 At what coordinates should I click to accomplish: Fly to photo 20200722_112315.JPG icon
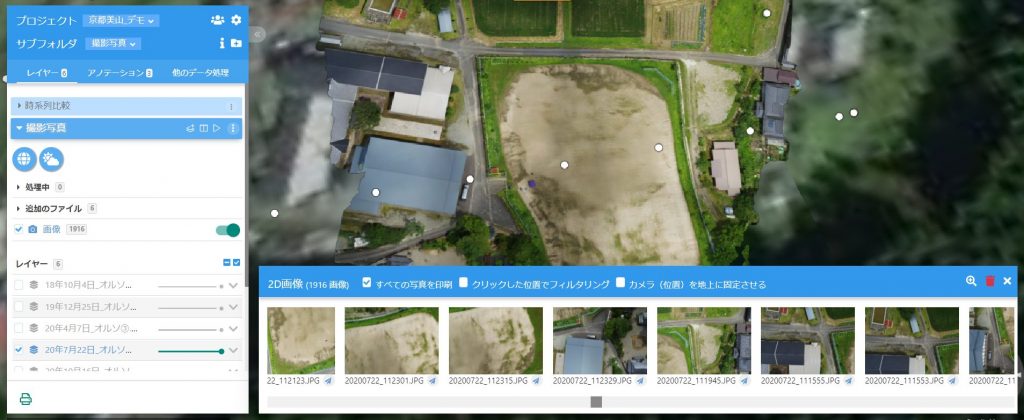point(536,380)
